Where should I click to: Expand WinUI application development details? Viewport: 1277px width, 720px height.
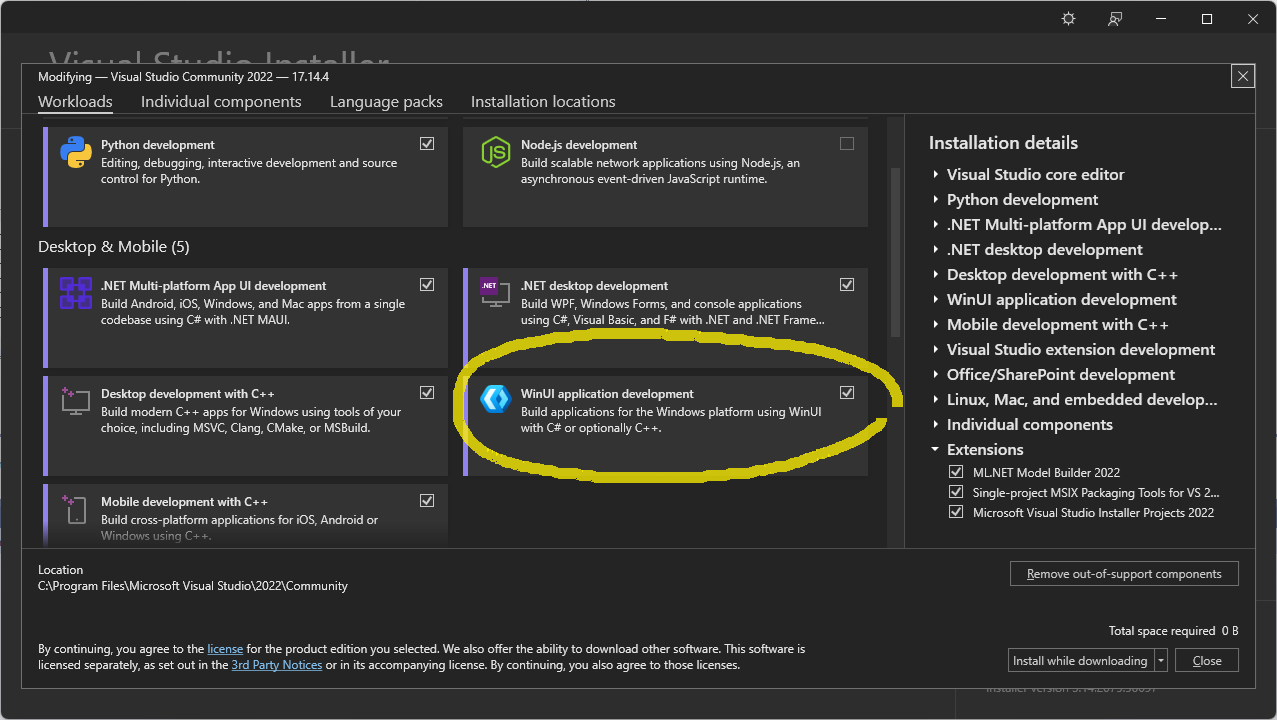tap(936, 299)
